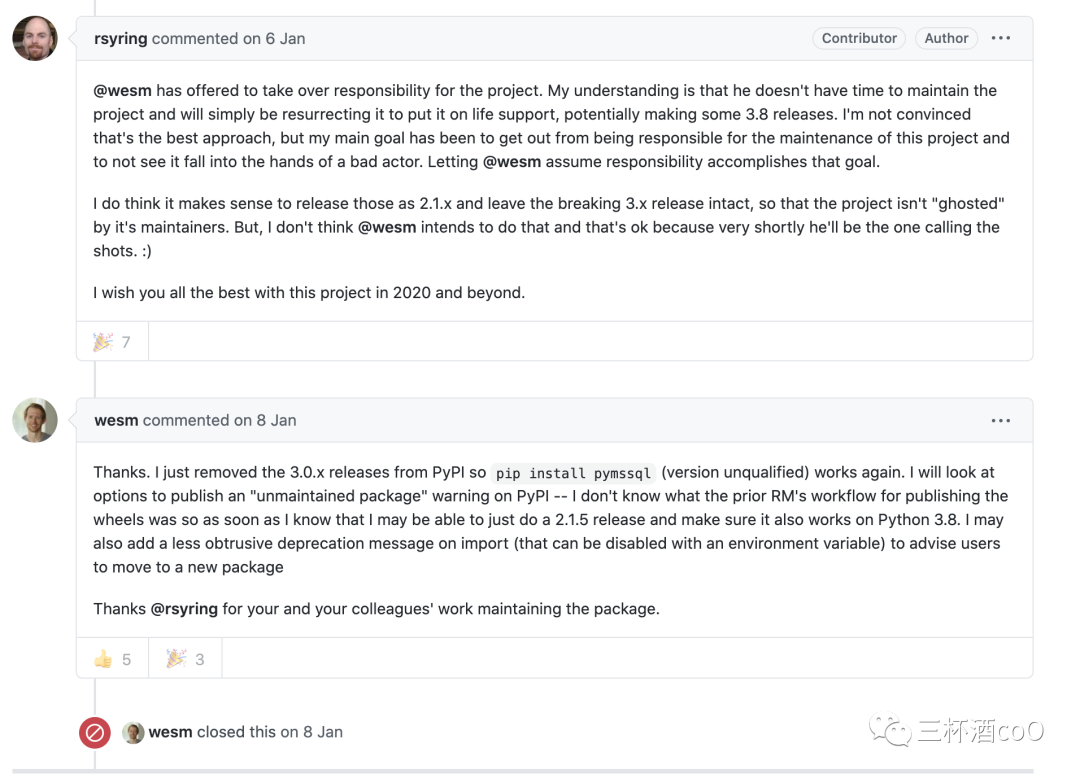The image size is (1080, 778).
Task: Click @rsyring mention in wesm's comment
Action: point(184,608)
